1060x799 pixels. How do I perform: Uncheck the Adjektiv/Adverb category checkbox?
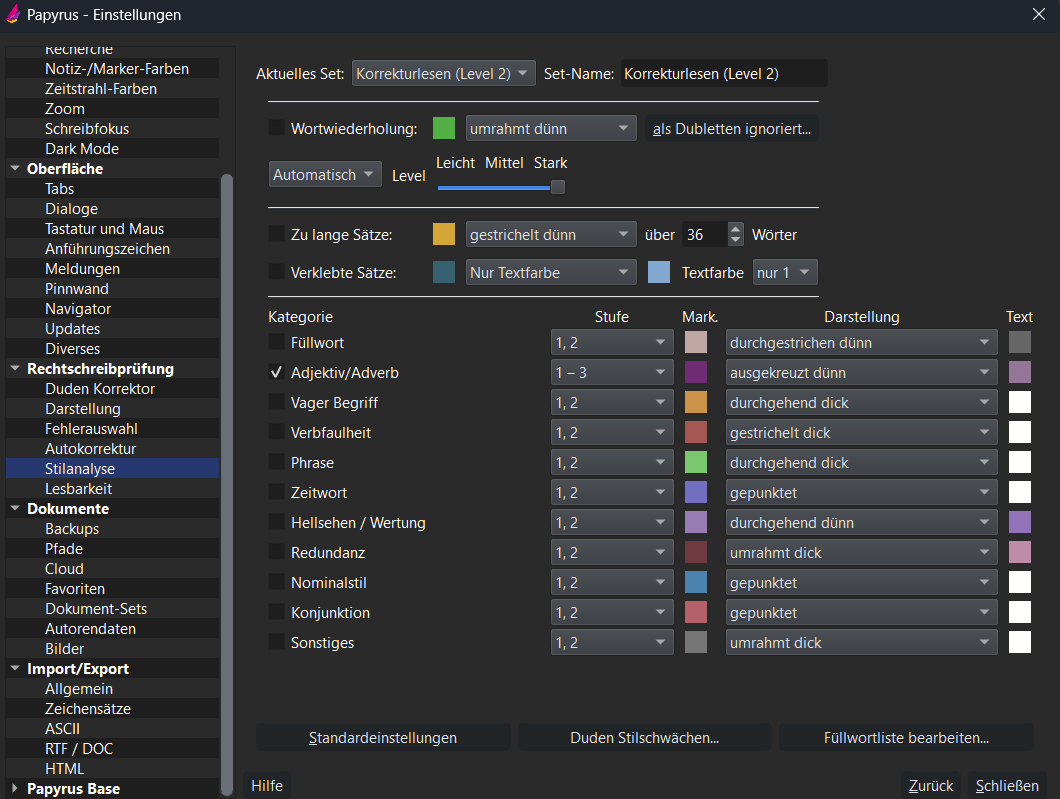(277, 373)
